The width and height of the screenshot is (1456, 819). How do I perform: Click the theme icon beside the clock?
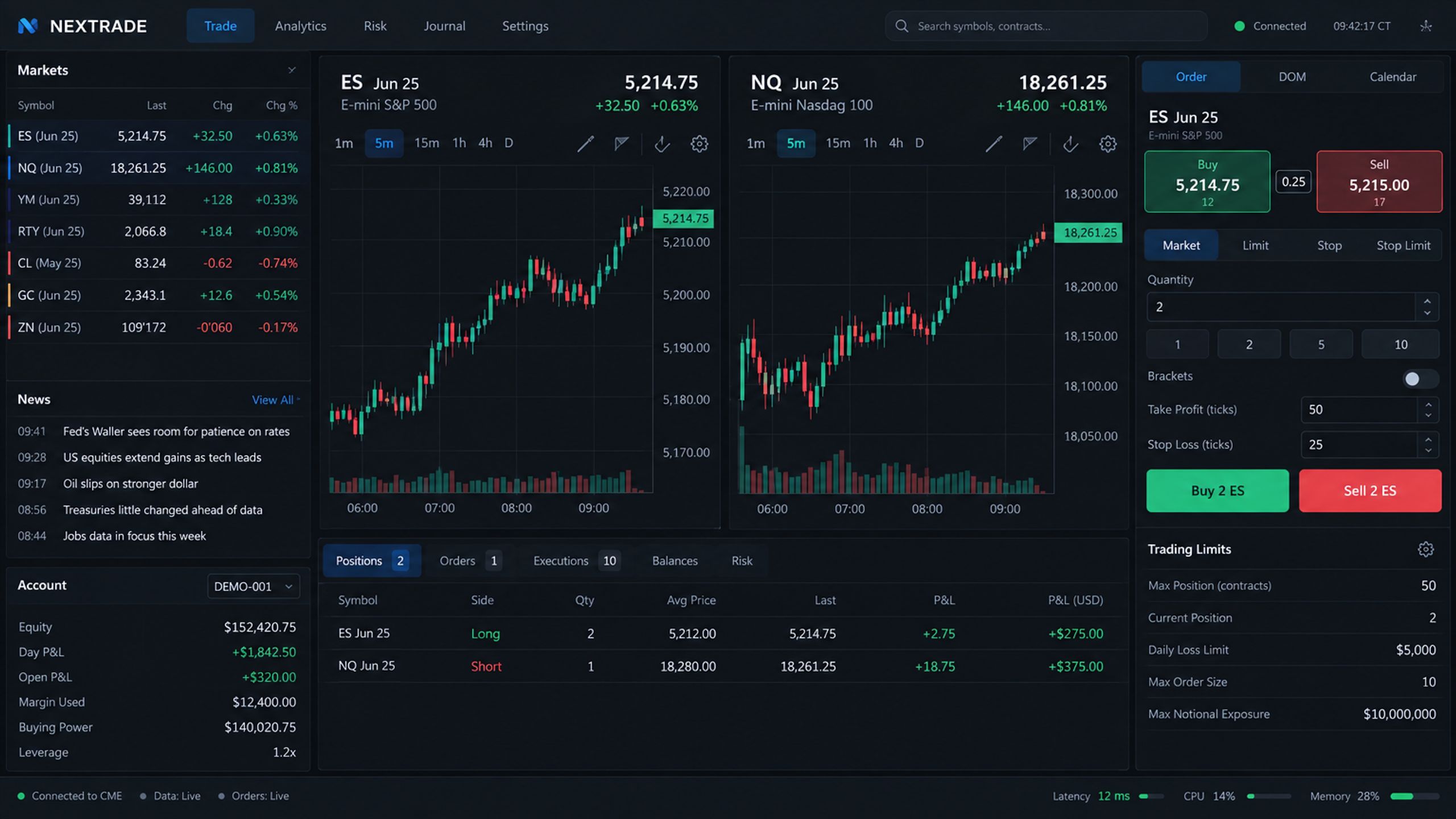(1426, 26)
